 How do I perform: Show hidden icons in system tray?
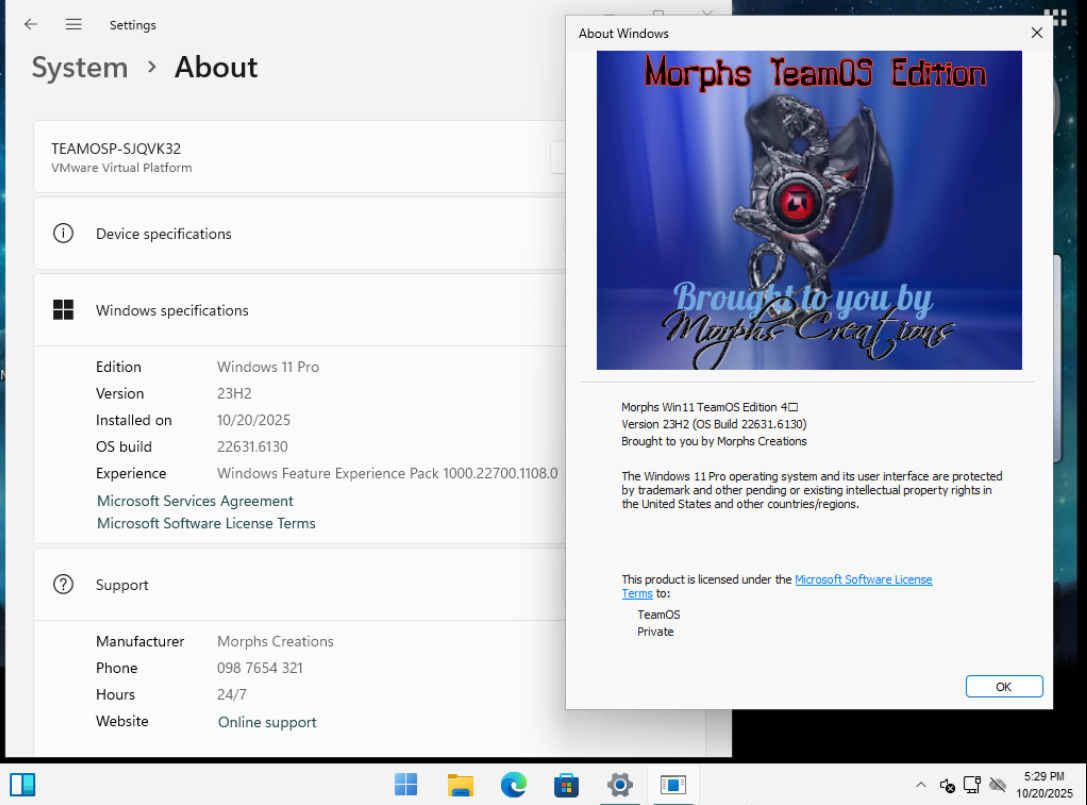pyautogui.click(x=920, y=785)
